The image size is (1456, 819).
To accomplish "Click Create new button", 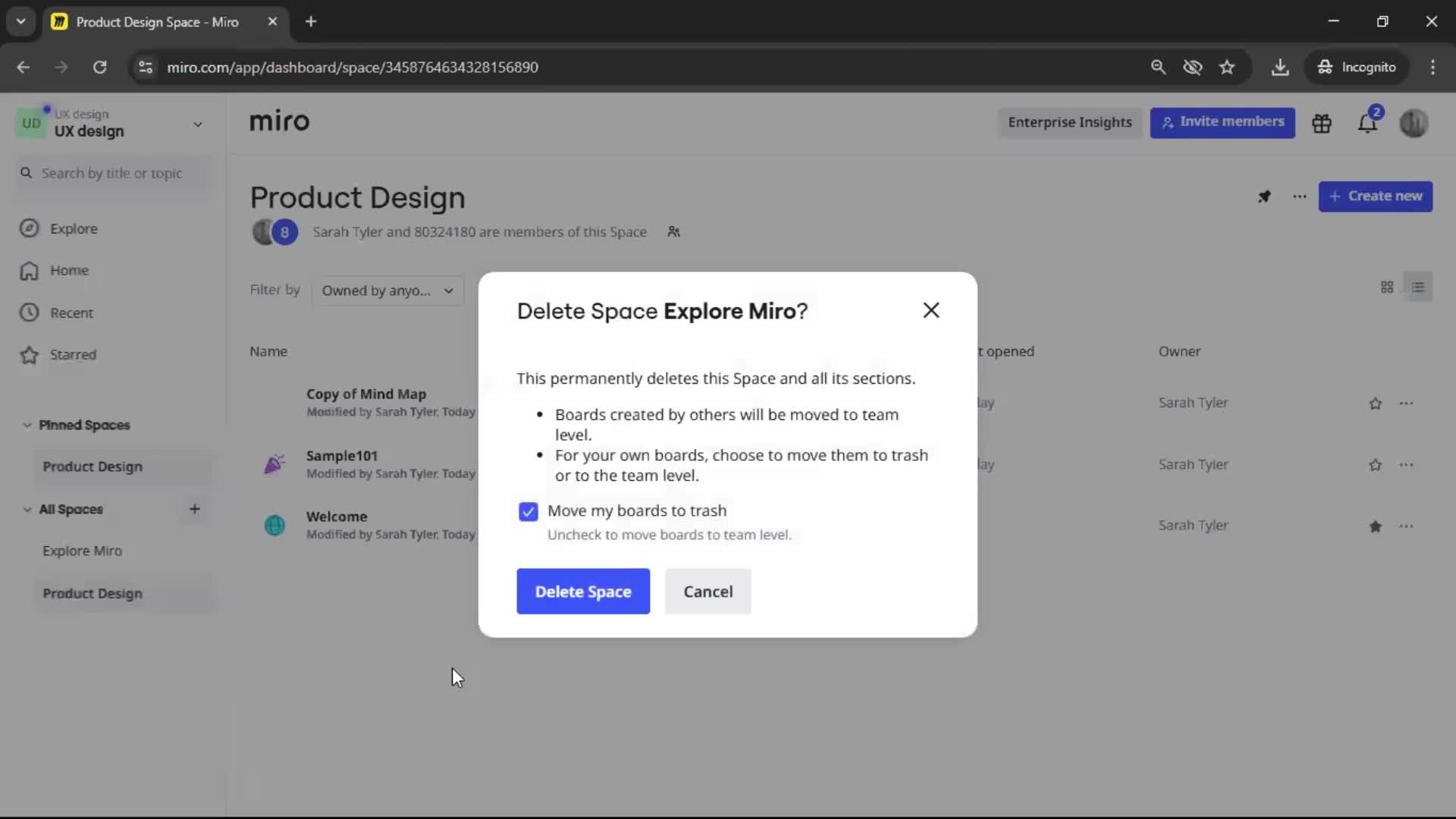I will [x=1376, y=196].
